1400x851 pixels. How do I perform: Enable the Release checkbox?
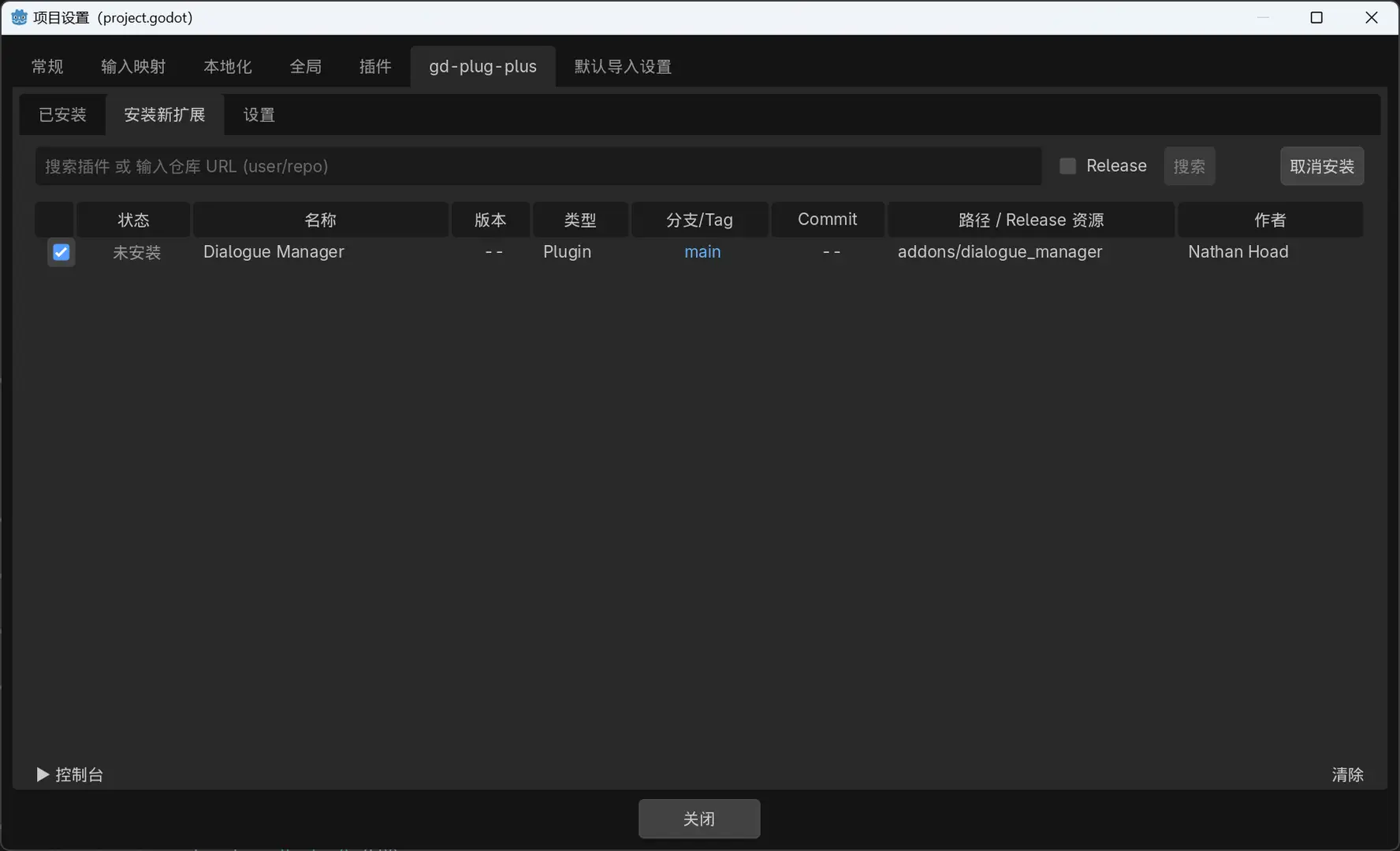click(x=1067, y=165)
